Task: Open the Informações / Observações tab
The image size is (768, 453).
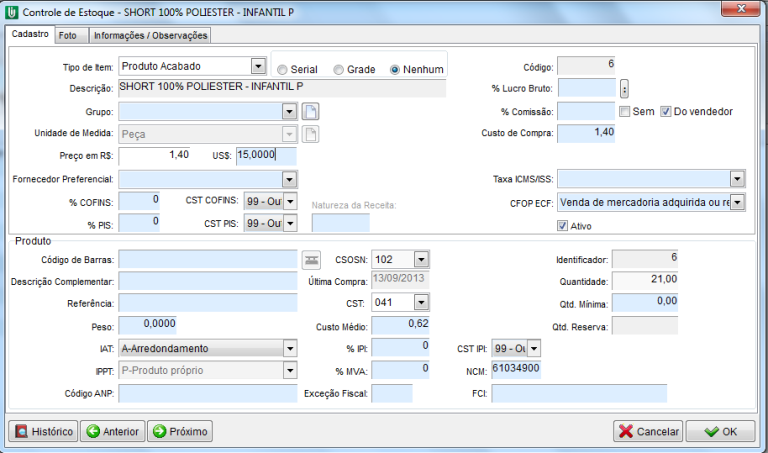Action: [150, 35]
